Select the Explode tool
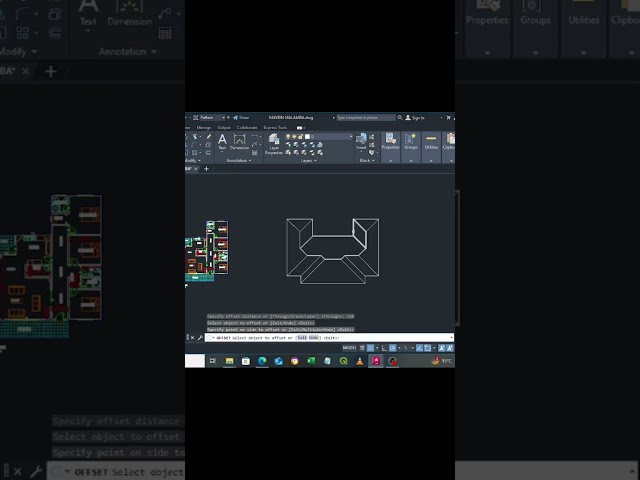The image size is (640, 480). [208, 145]
